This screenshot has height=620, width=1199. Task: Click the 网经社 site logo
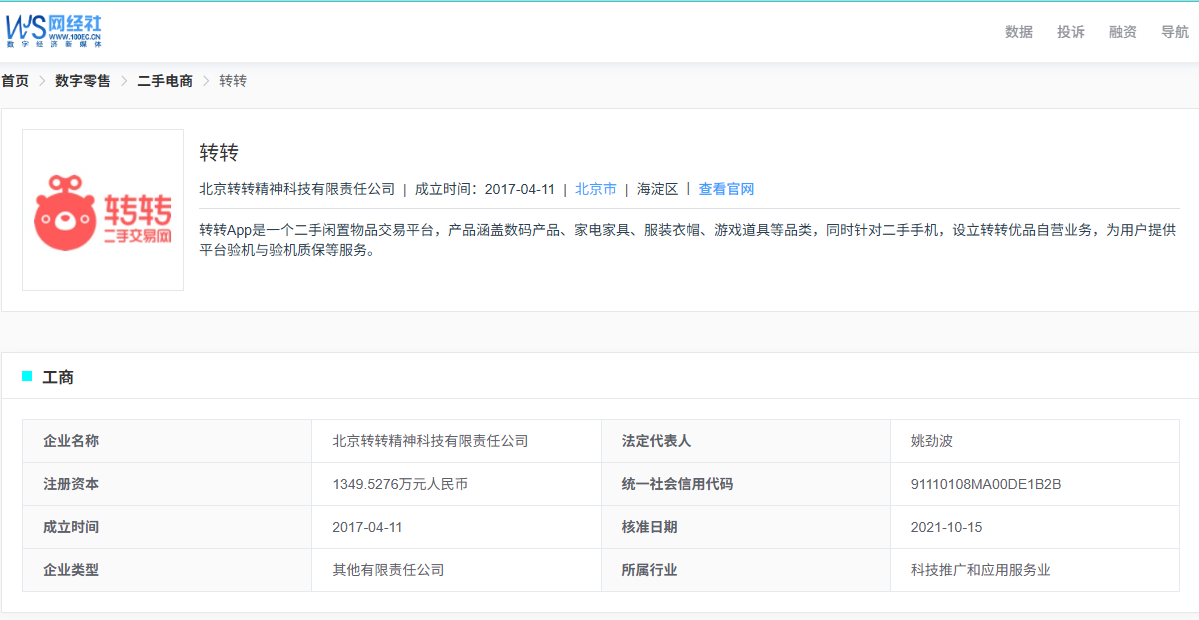pos(54,31)
